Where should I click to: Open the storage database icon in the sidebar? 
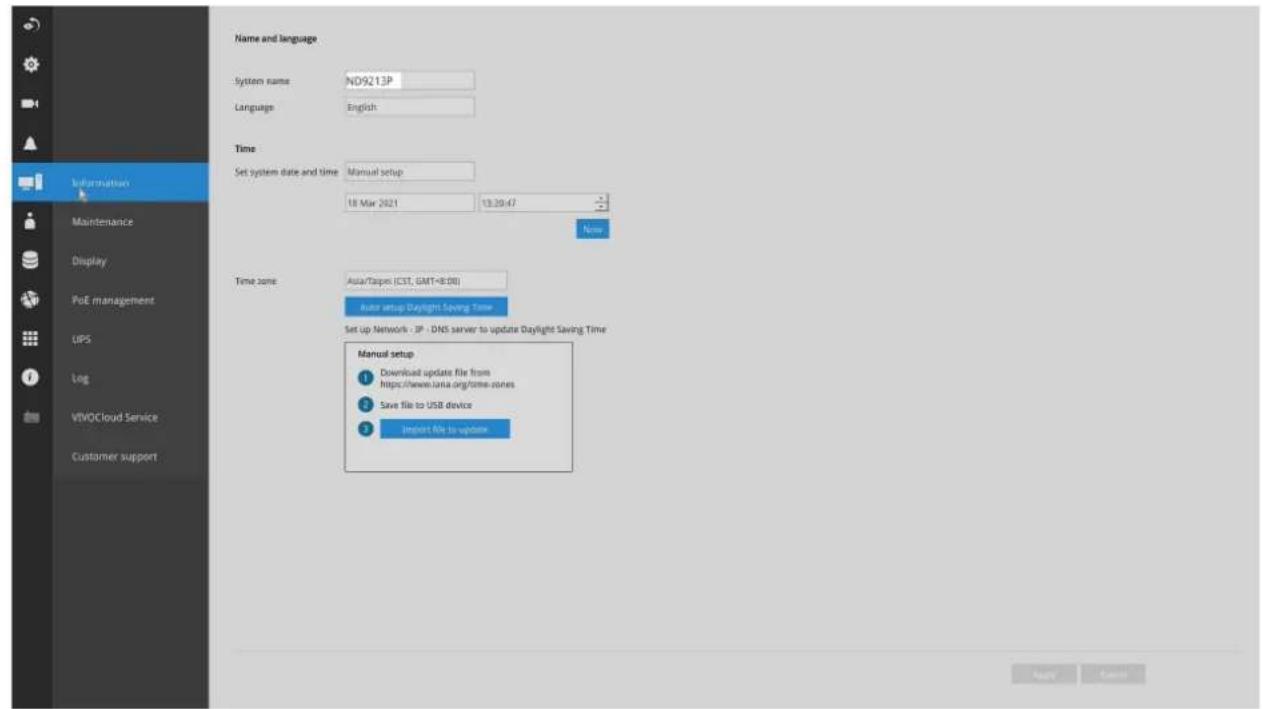pyautogui.click(x=31, y=261)
